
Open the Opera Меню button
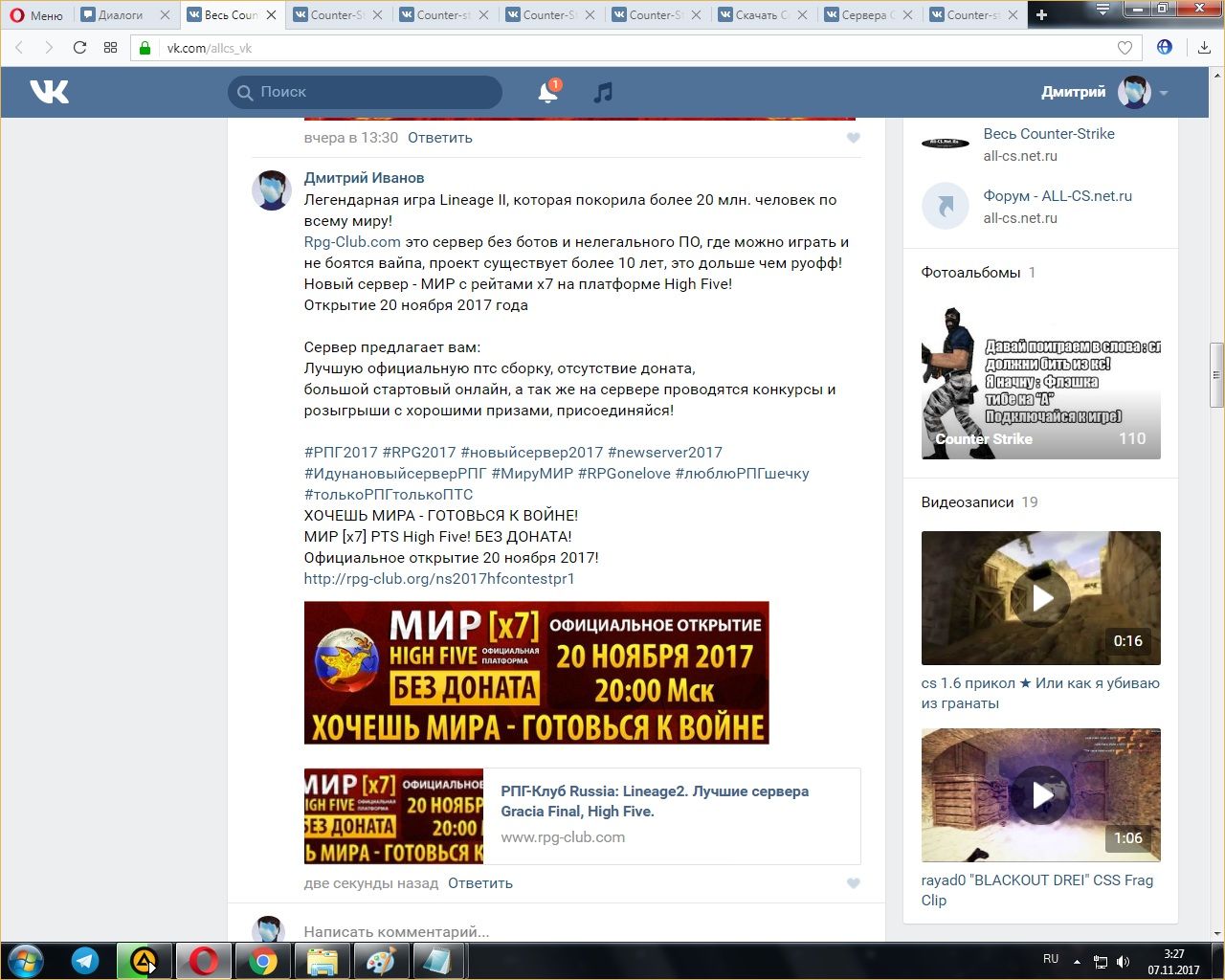click(x=36, y=14)
